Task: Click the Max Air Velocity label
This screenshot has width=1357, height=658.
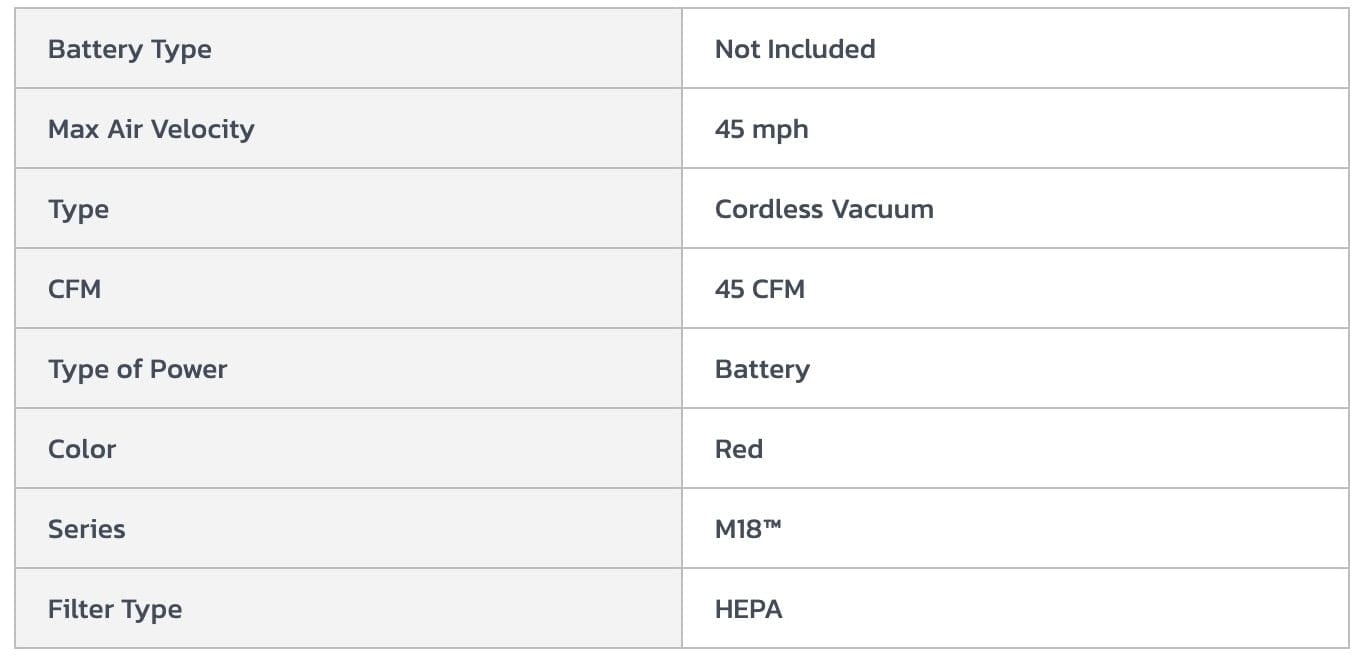Action: click(x=151, y=129)
